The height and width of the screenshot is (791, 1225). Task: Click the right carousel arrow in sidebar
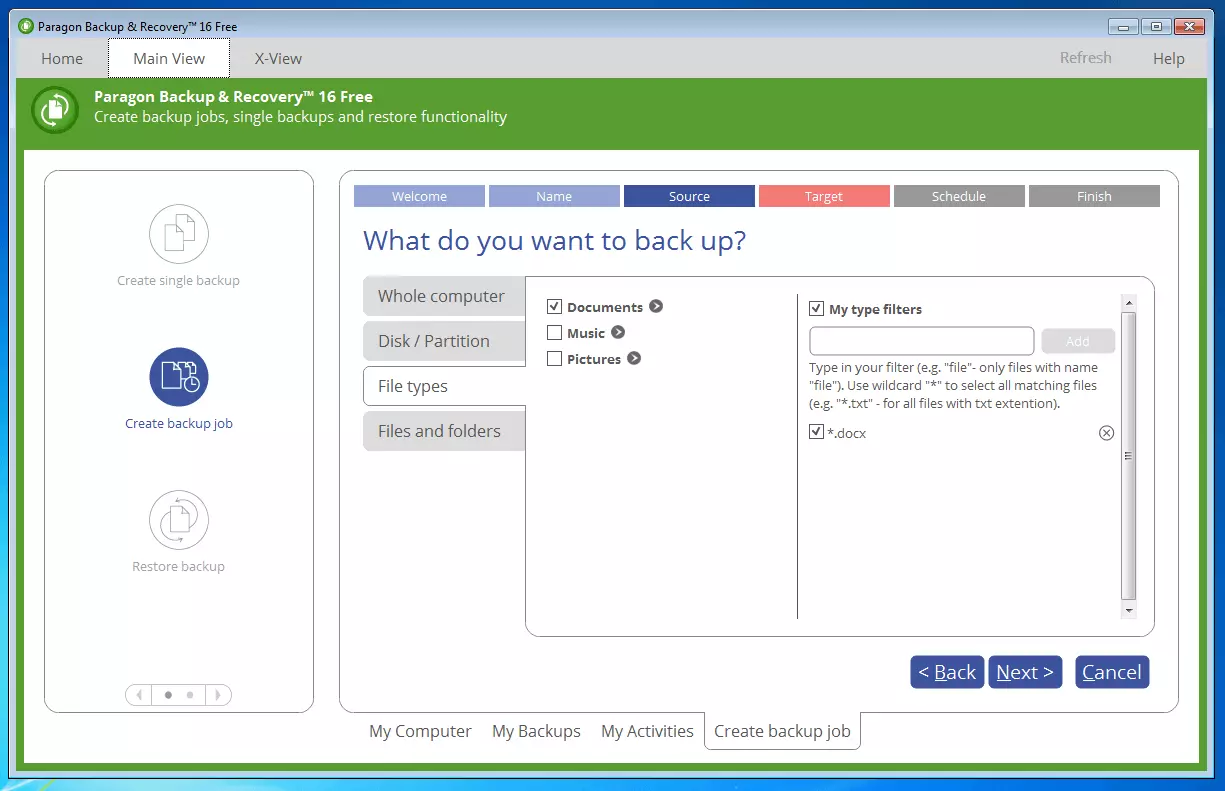coord(218,695)
